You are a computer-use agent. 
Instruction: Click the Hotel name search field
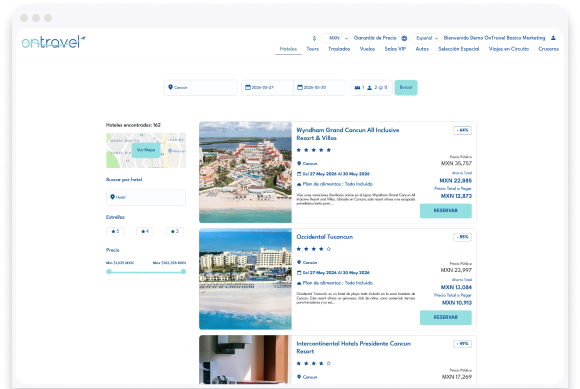tap(146, 197)
